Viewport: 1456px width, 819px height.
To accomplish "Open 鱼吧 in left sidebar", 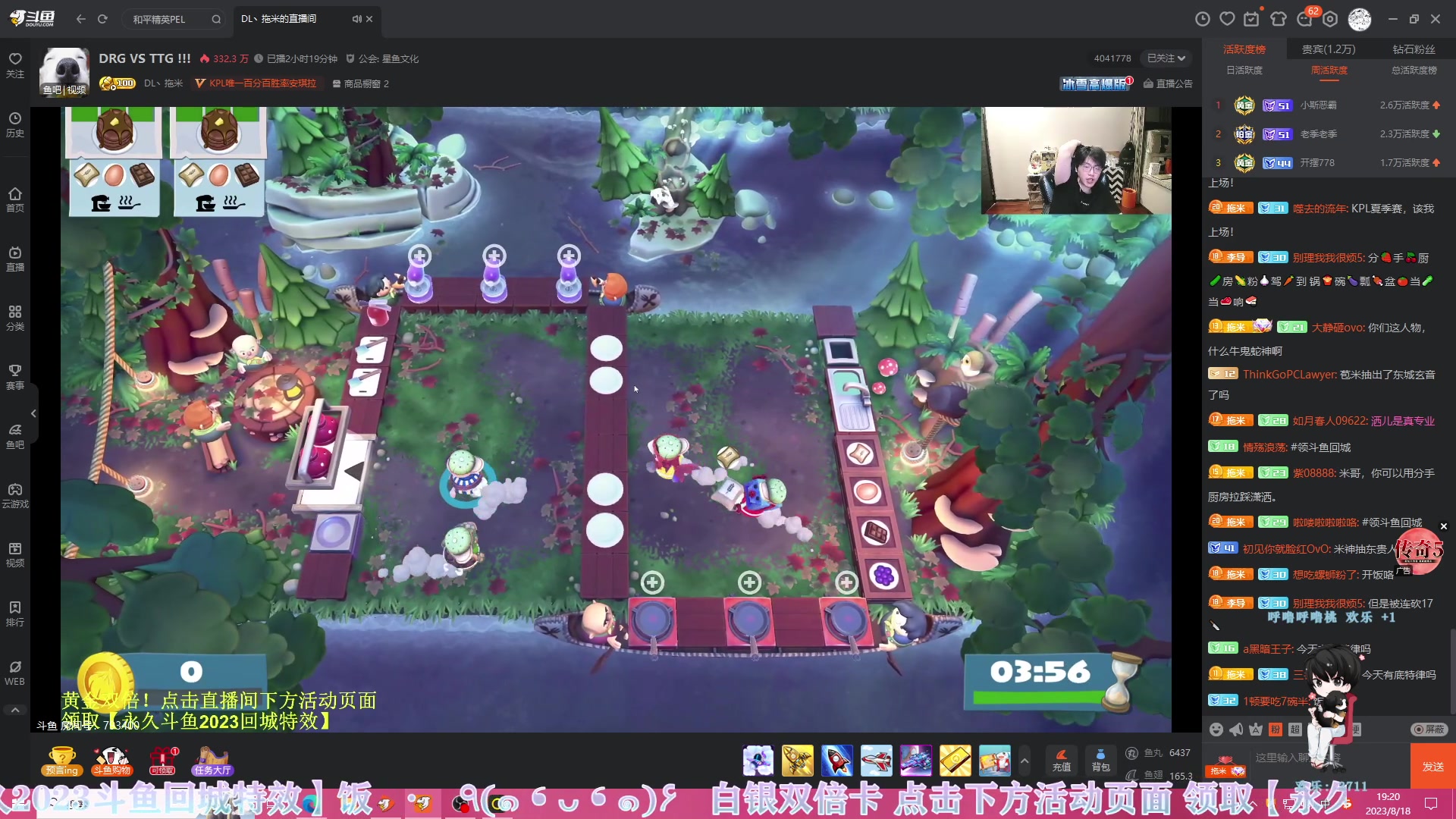I will [15, 436].
